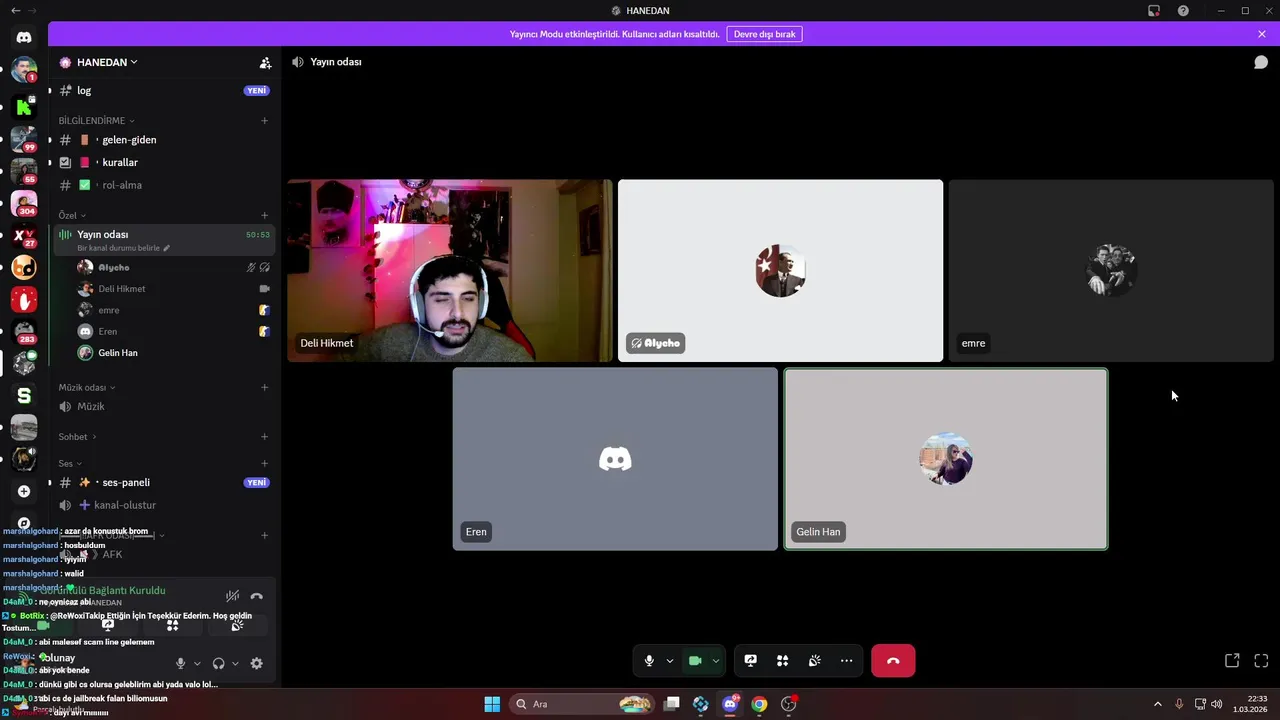
Task: Click Gelin Han in voice member list
Action: pos(173,353)
